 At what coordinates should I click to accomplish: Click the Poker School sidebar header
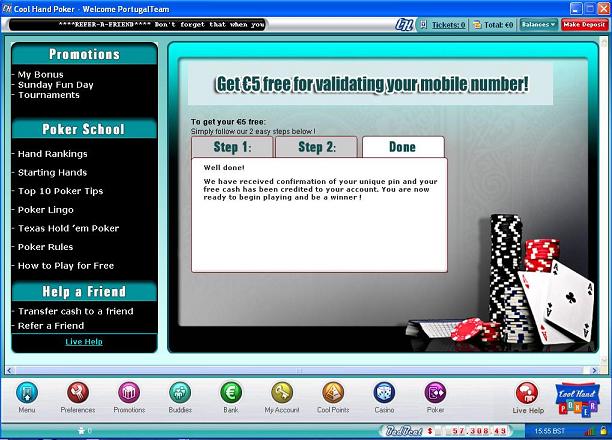pos(84,129)
